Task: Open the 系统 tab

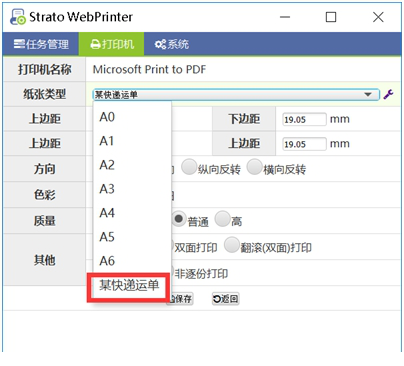Action: pyautogui.click(x=172, y=44)
